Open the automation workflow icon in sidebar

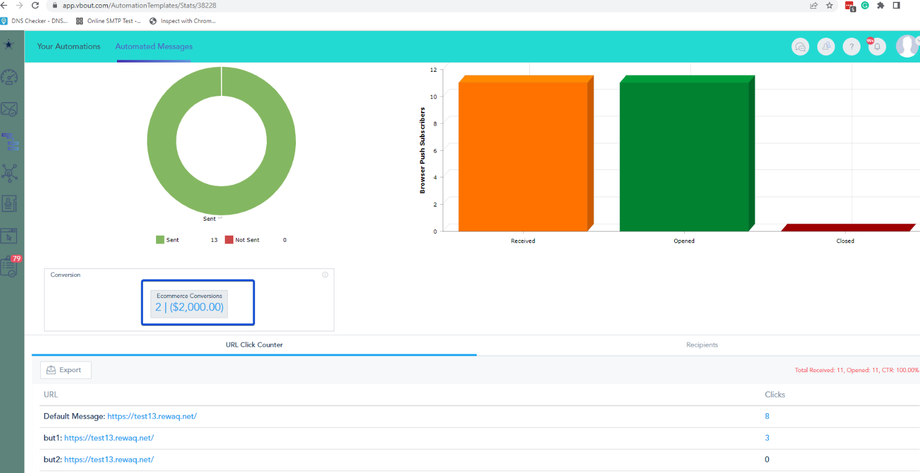11,141
